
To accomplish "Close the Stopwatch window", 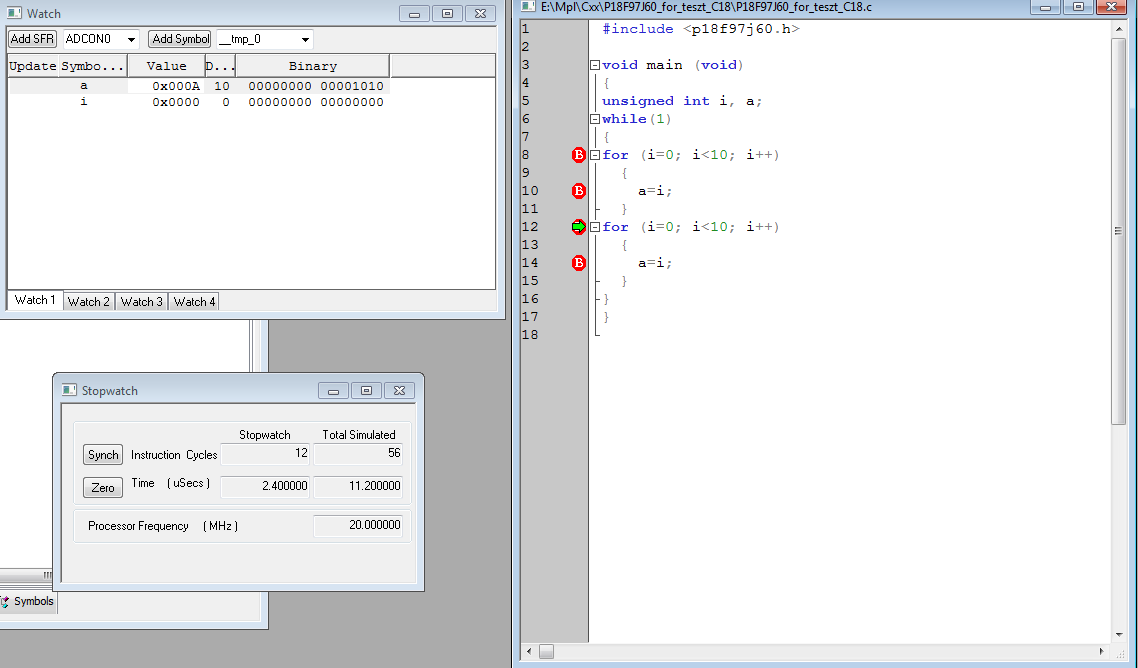I will [x=399, y=391].
